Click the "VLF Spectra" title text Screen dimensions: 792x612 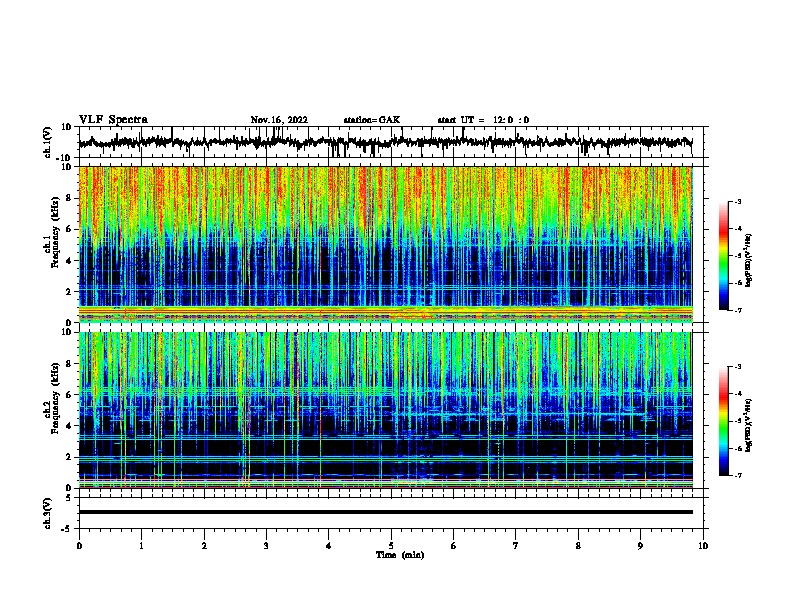pos(113,120)
